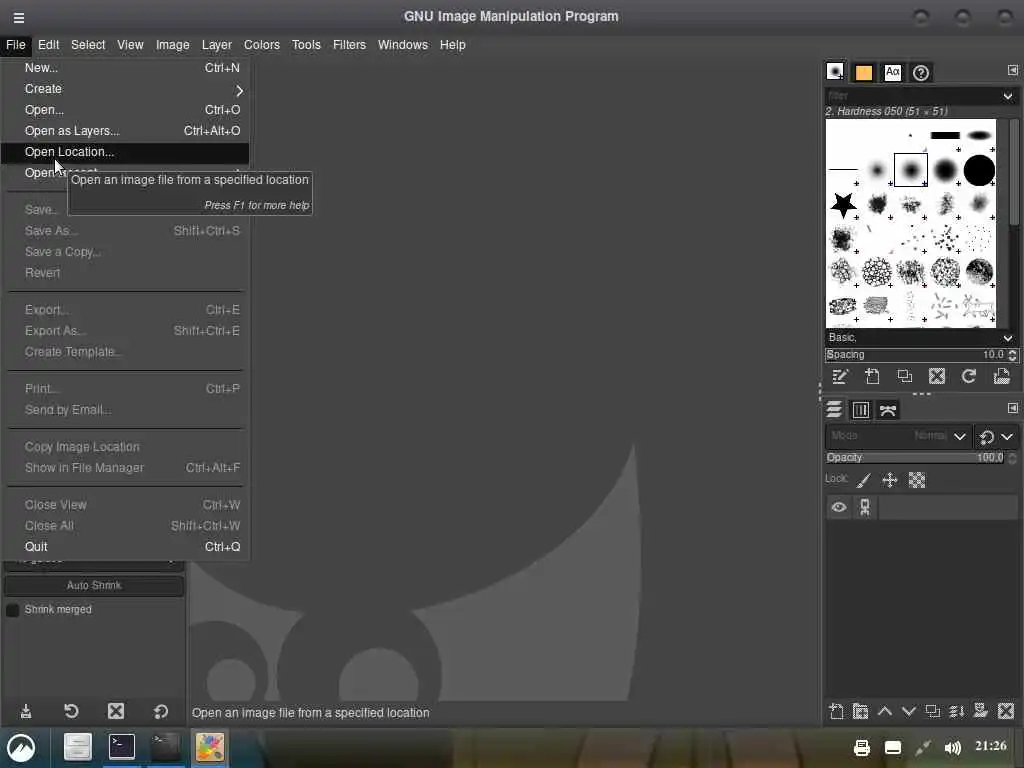
Task: Click the volume speaker tray icon
Action: tap(953, 748)
